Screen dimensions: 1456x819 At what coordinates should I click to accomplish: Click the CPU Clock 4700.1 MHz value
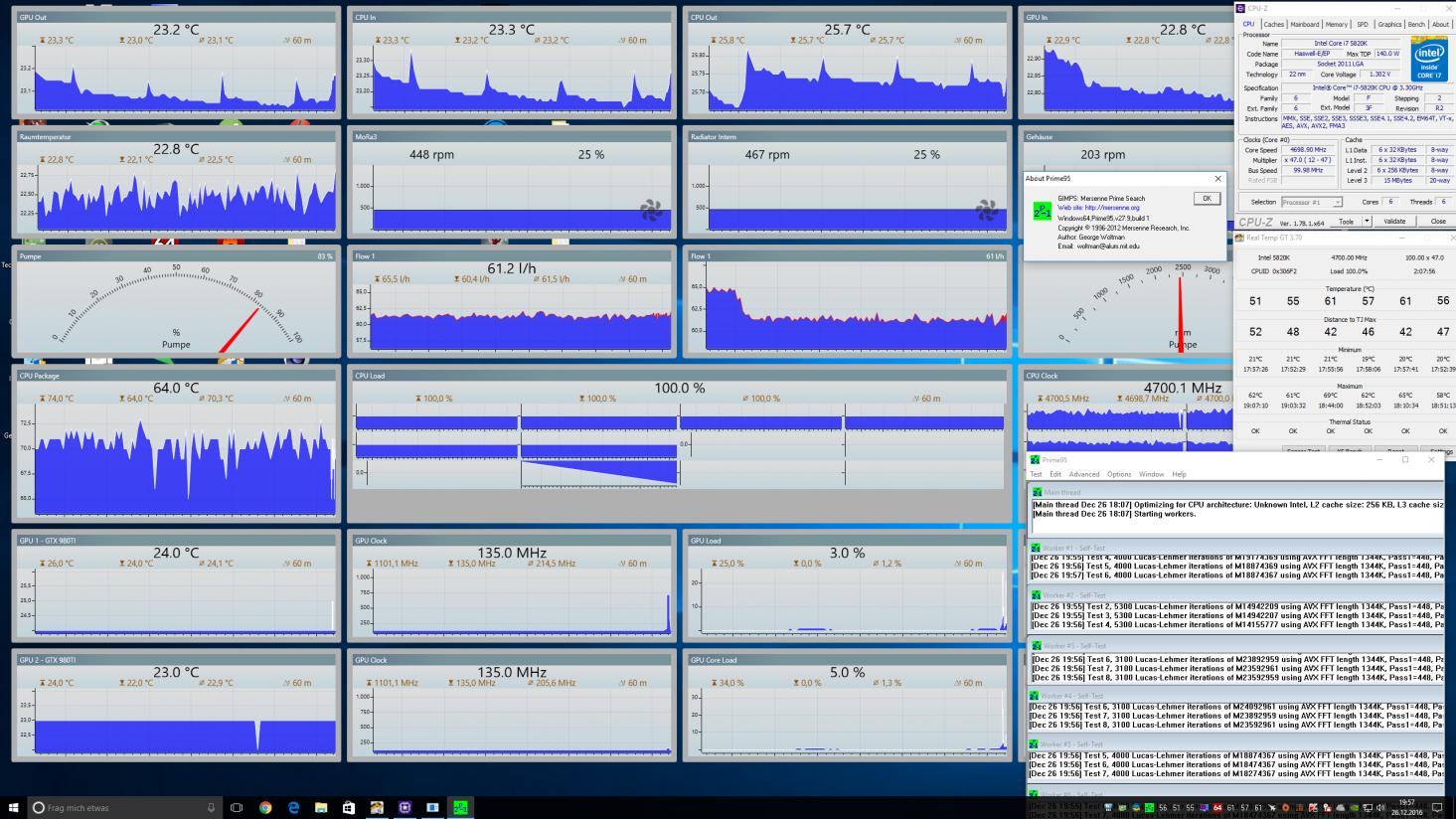1183,388
